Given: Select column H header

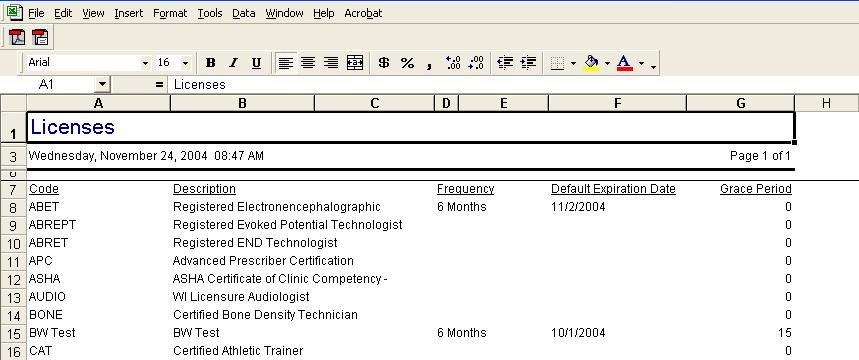Looking at the screenshot, I should tap(826, 103).
